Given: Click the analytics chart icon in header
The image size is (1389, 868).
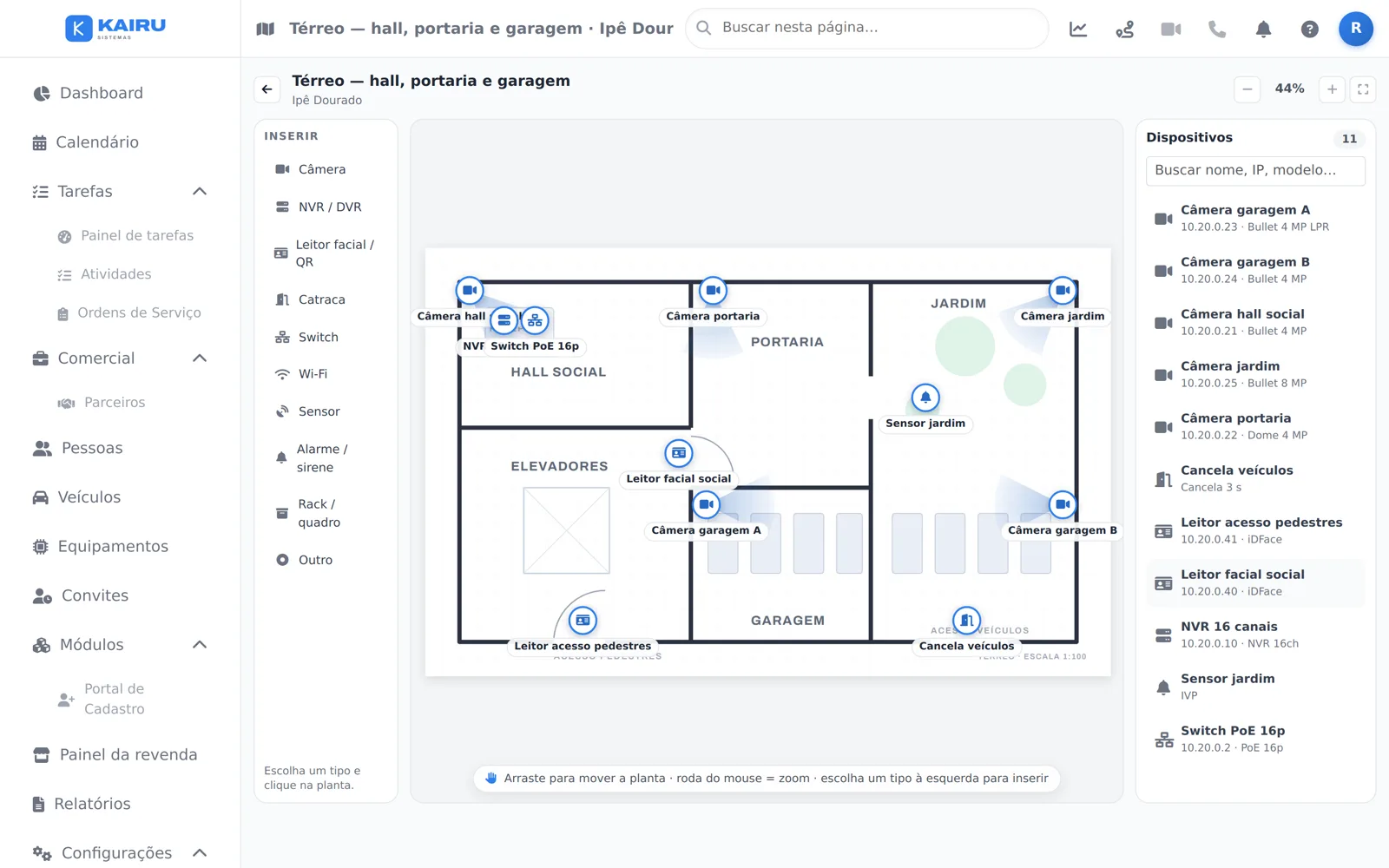Looking at the screenshot, I should [1078, 29].
